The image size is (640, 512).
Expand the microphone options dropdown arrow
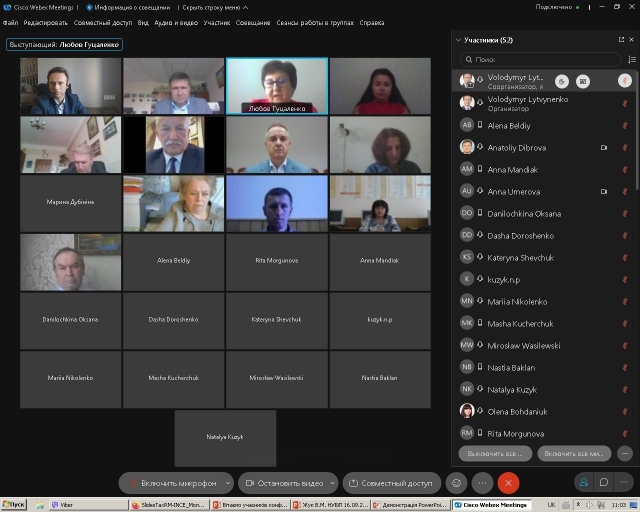[x=228, y=482]
